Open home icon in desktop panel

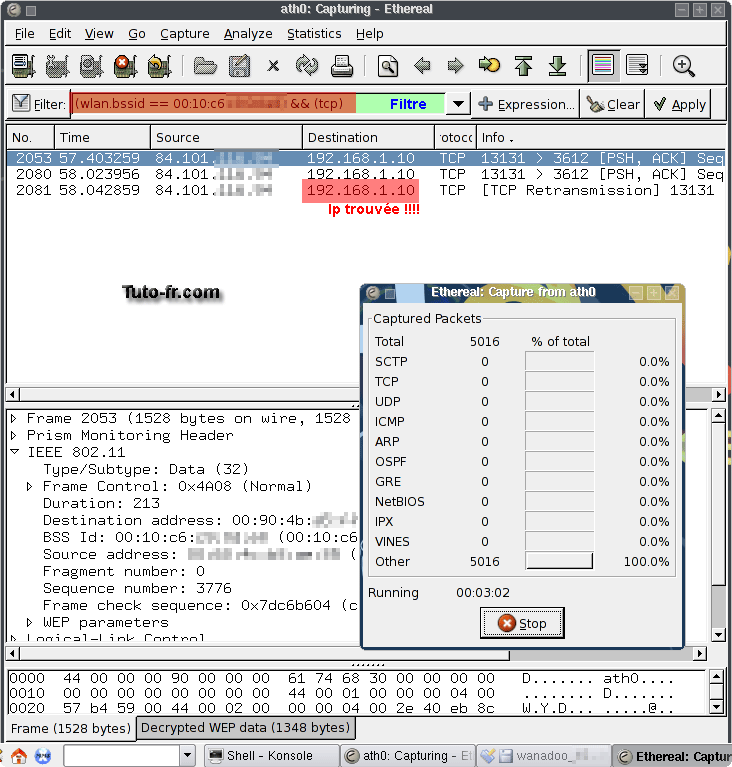[19, 756]
